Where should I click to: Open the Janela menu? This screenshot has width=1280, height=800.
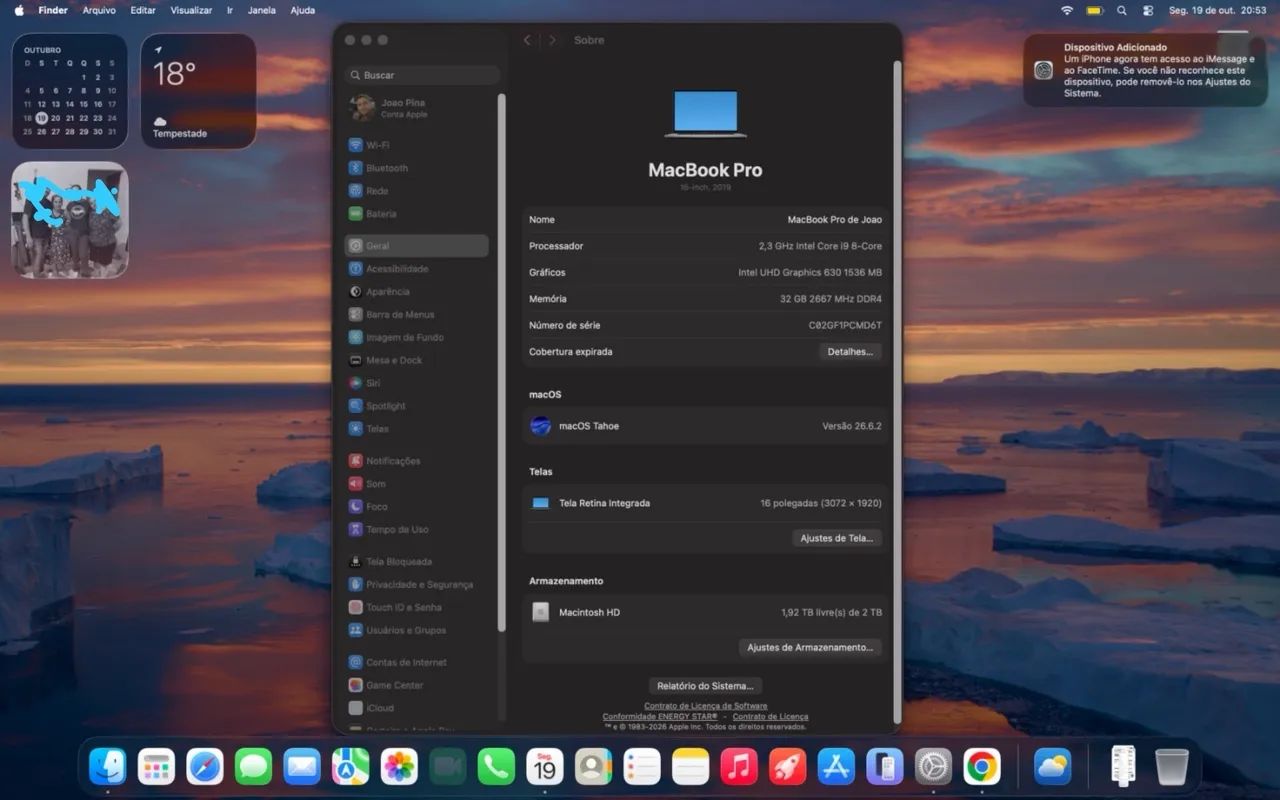tap(262, 10)
